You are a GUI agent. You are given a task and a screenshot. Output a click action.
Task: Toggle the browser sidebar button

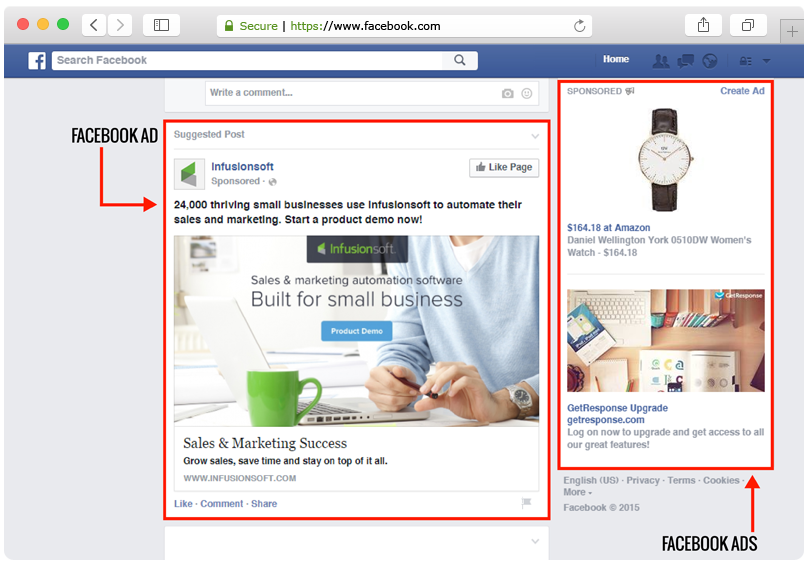[x=161, y=25]
